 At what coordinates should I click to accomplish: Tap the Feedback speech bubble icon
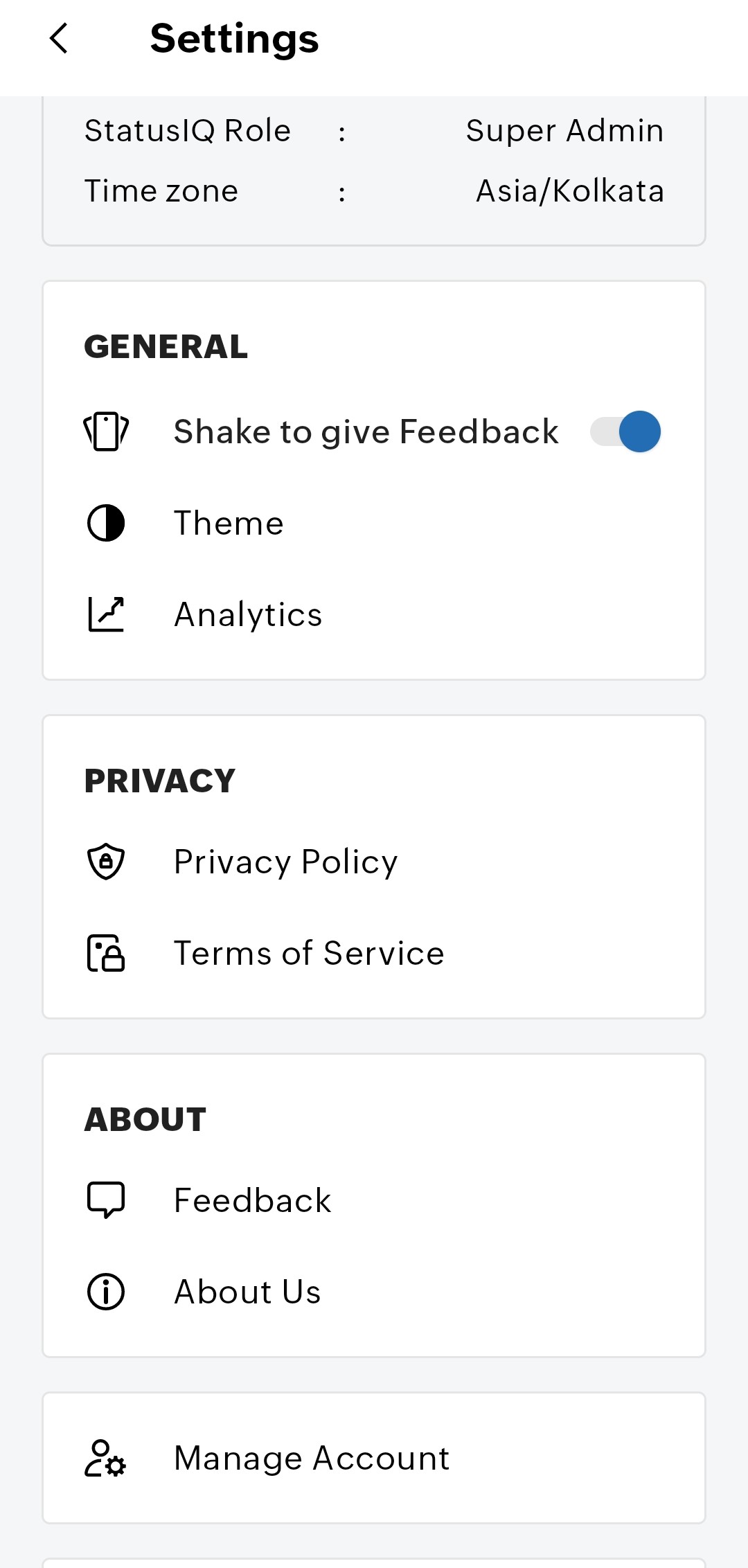pyautogui.click(x=106, y=1200)
